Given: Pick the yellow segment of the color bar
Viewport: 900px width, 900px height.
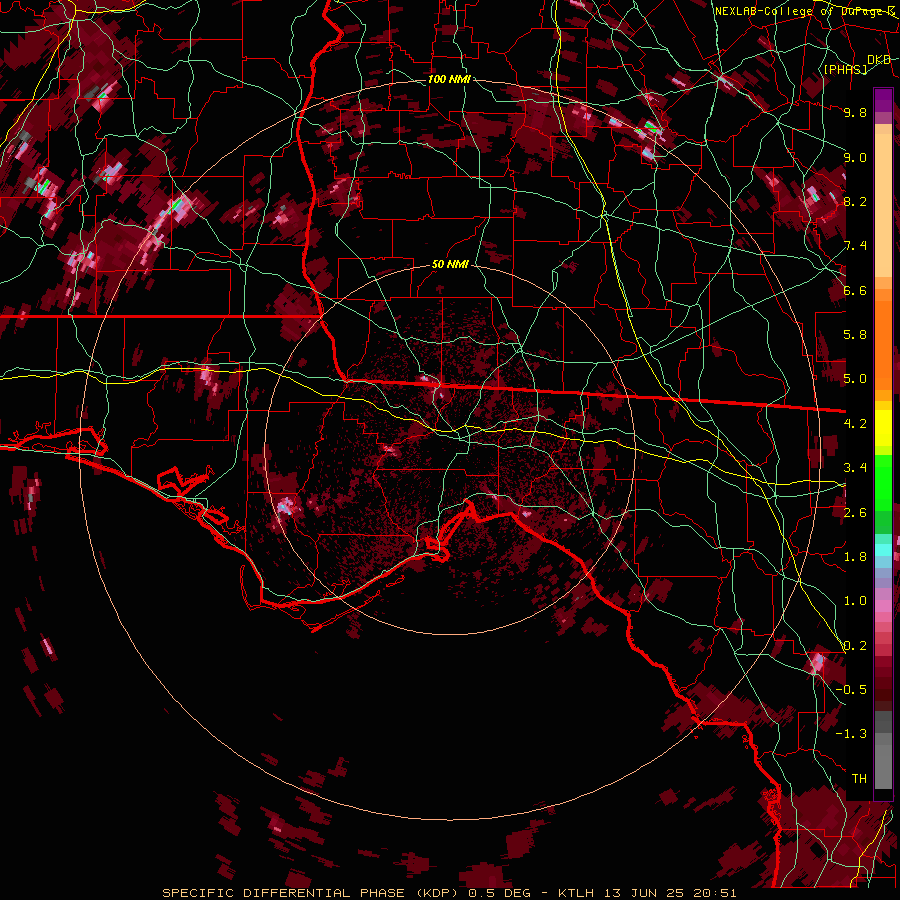Looking at the screenshot, I should (x=883, y=429).
